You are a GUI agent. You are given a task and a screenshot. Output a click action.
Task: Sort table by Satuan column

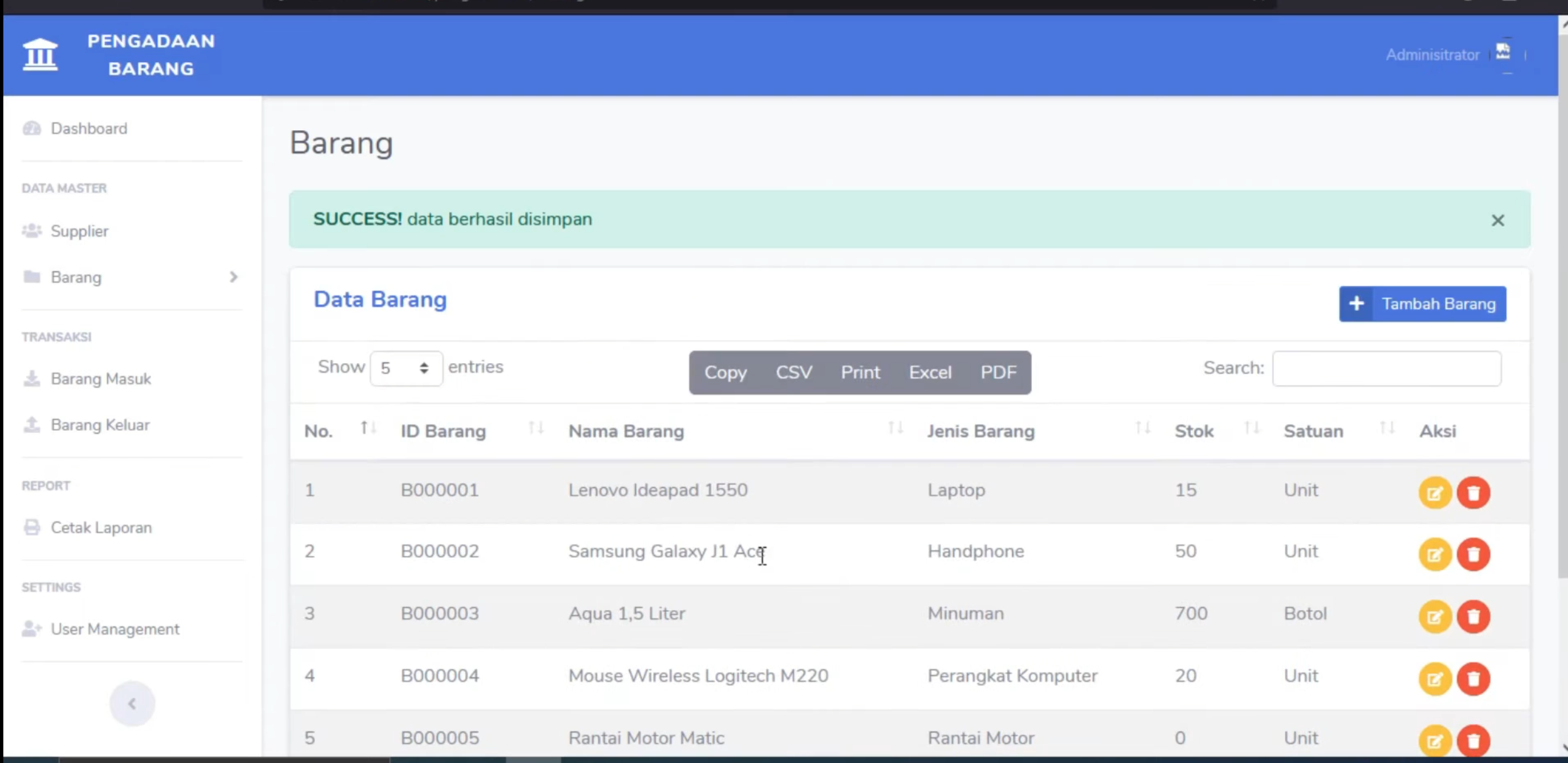[x=1387, y=428]
